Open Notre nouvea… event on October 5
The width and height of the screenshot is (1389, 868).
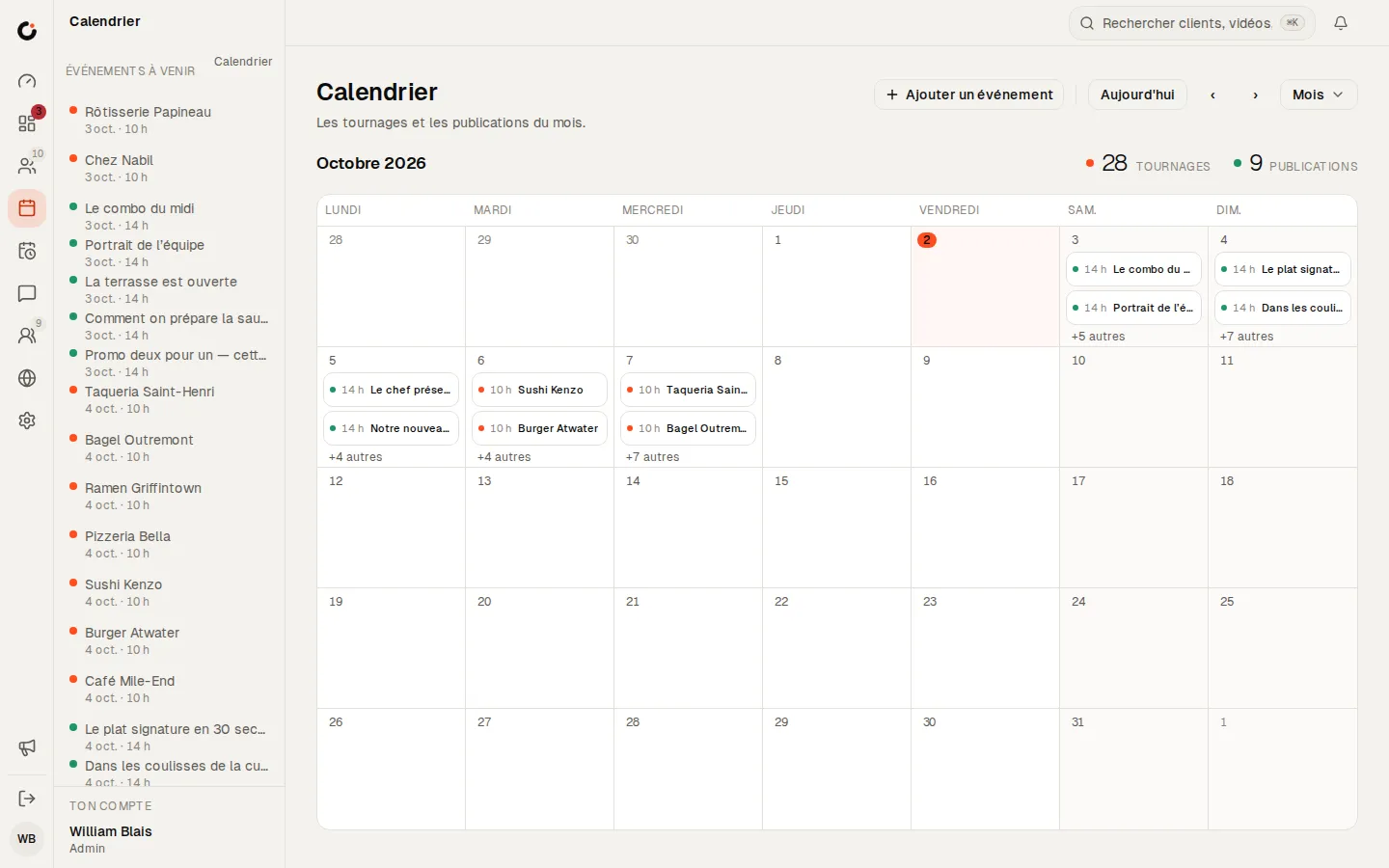(x=391, y=428)
